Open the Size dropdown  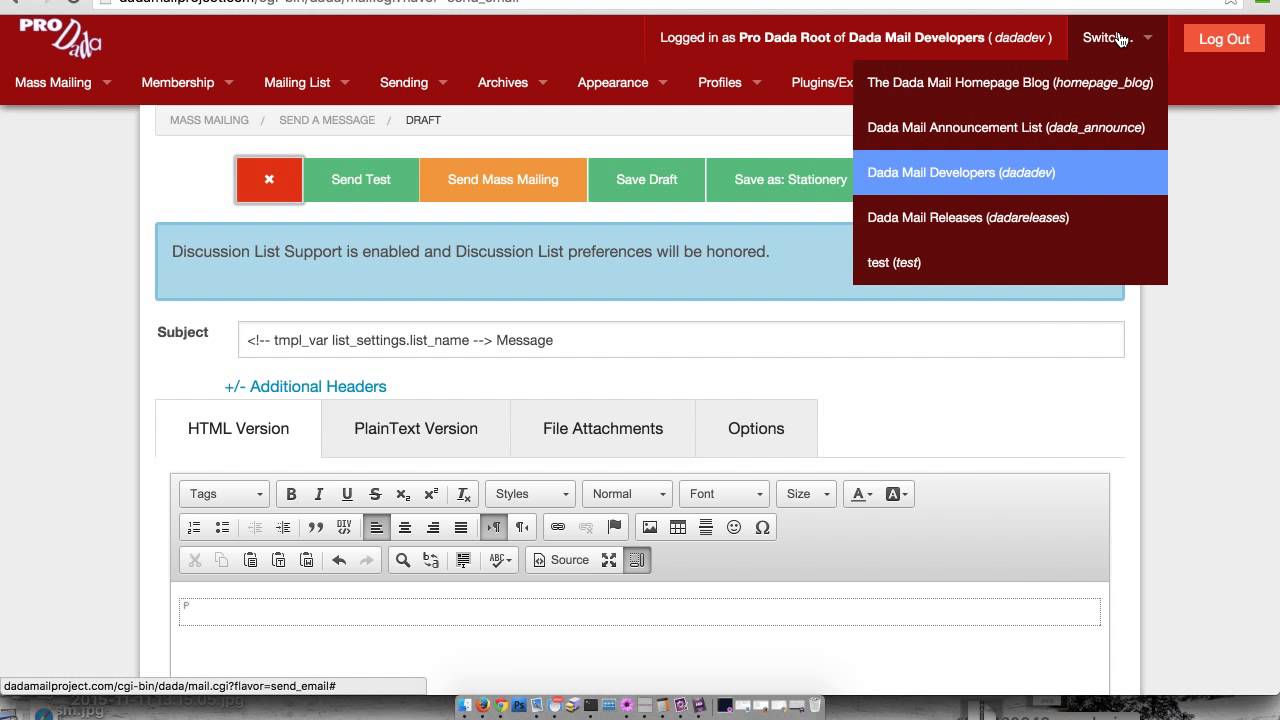tap(806, 494)
